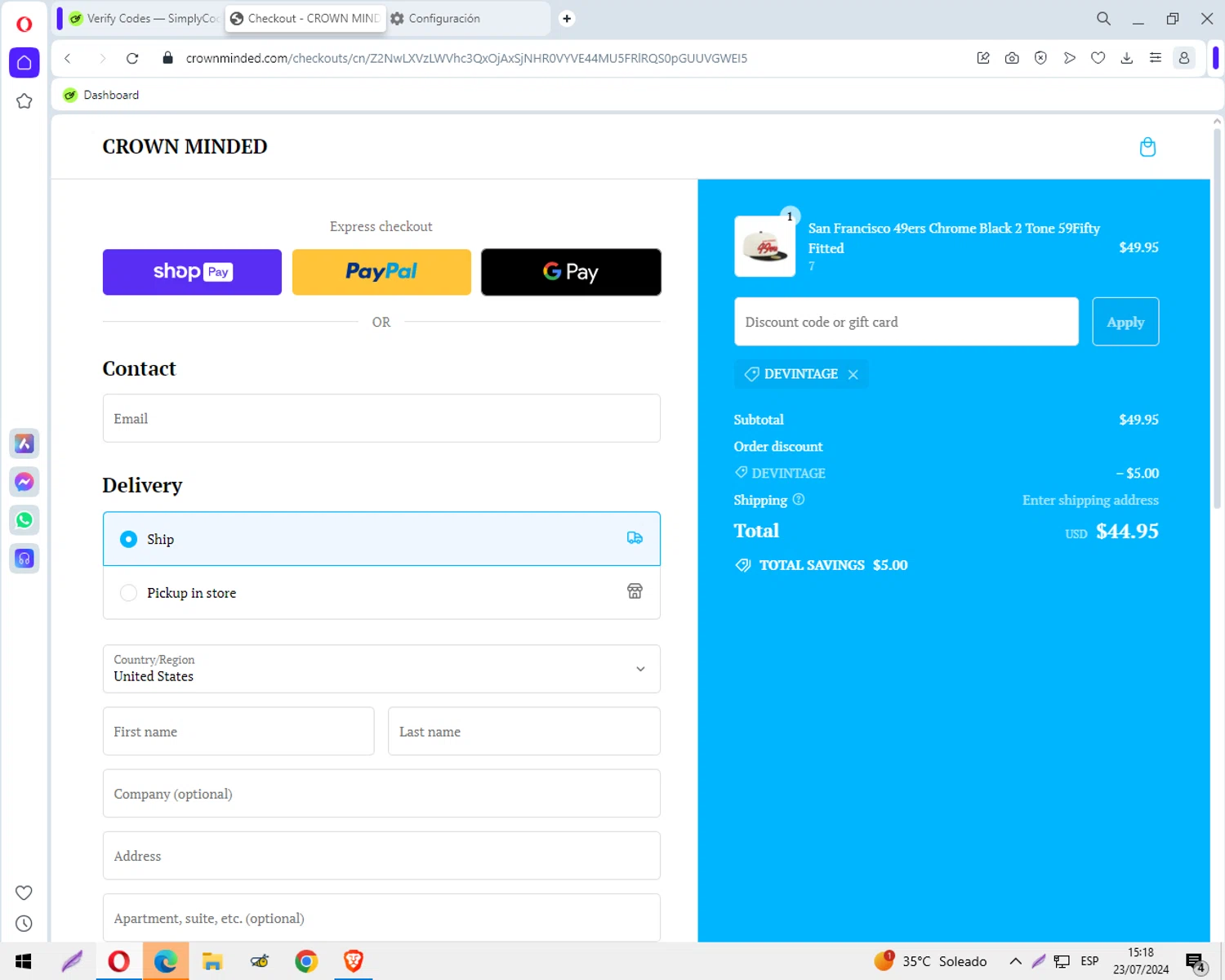This screenshot has height=980, width=1225.
Task: Click the Opera logo menu button
Action: click(x=24, y=24)
